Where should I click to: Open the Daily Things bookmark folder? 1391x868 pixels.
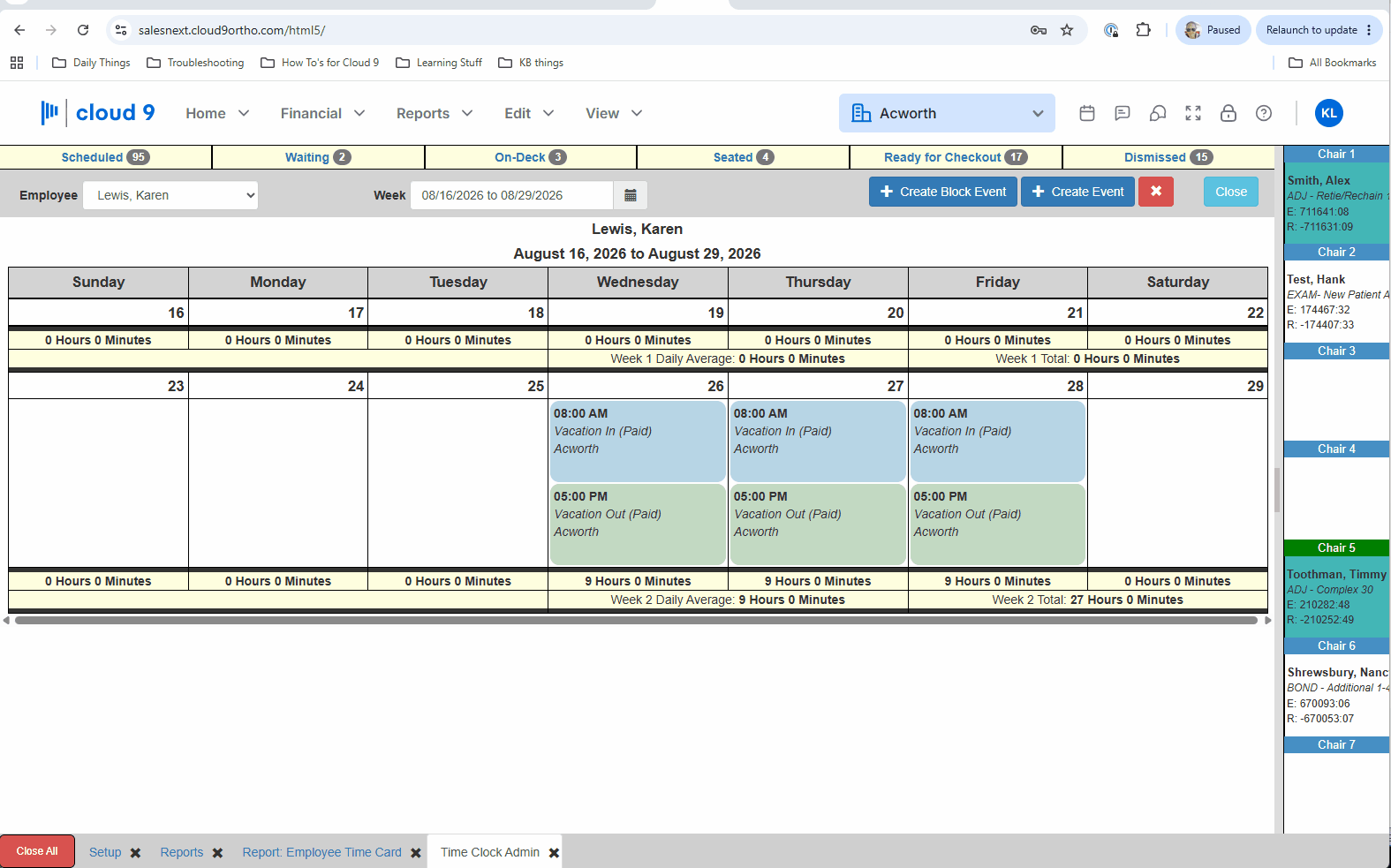click(91, 63)
